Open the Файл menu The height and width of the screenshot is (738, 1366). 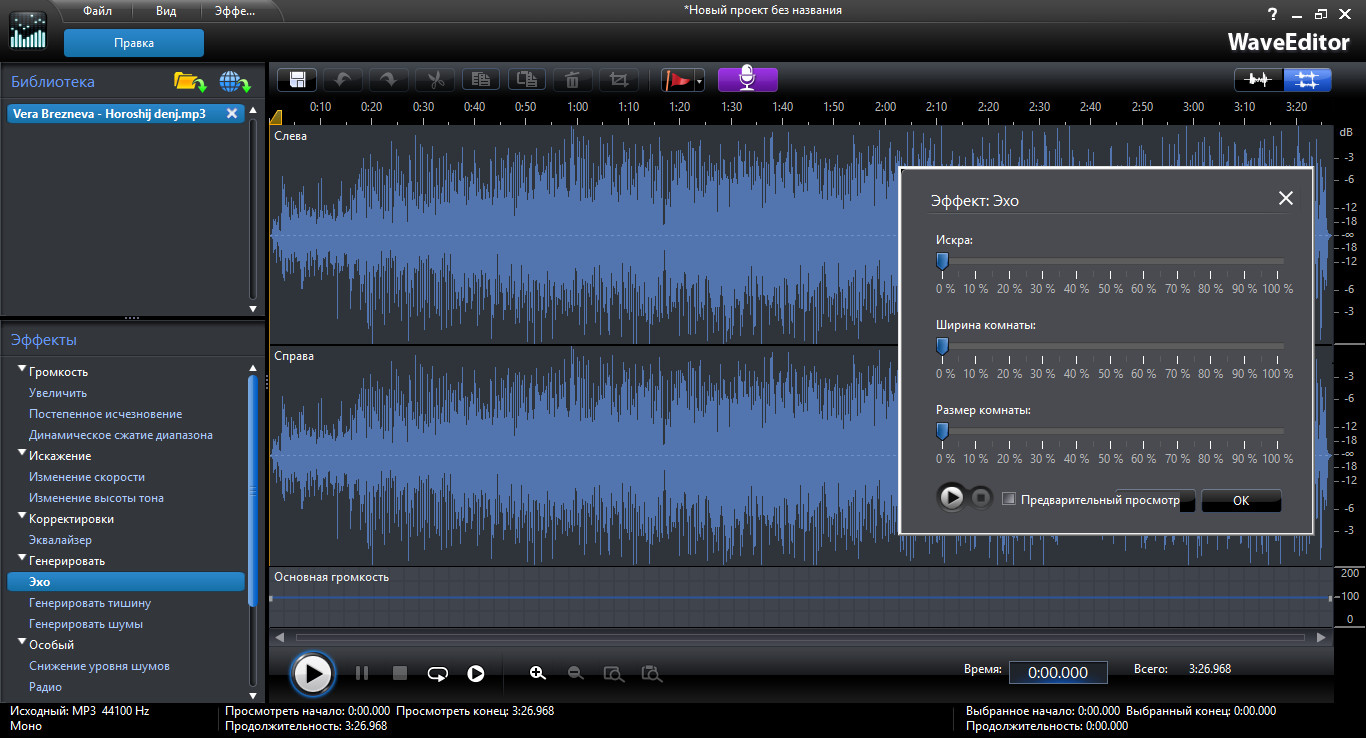click(x=96, y=11)
